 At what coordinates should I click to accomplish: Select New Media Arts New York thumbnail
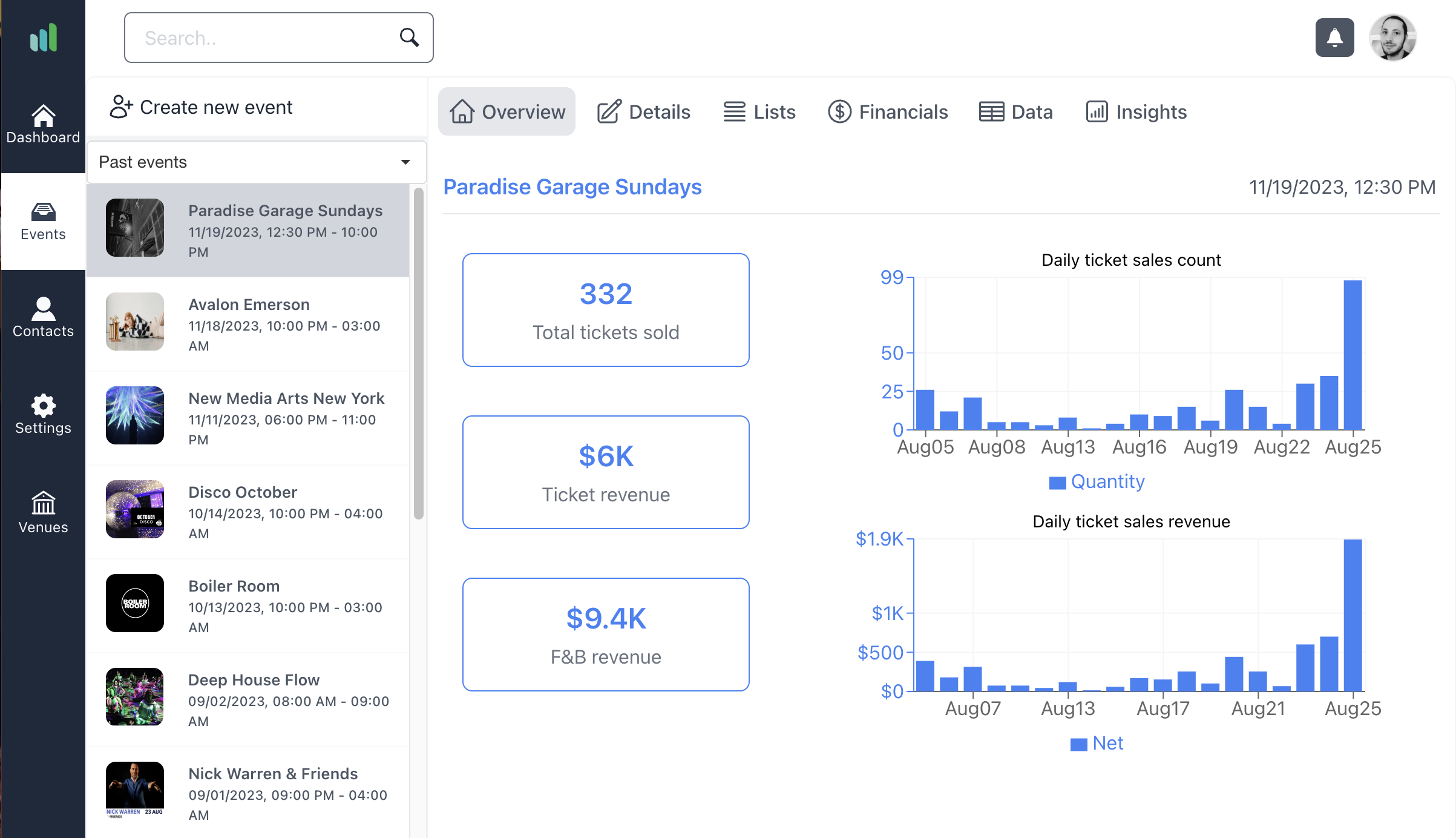click(135, 415)
